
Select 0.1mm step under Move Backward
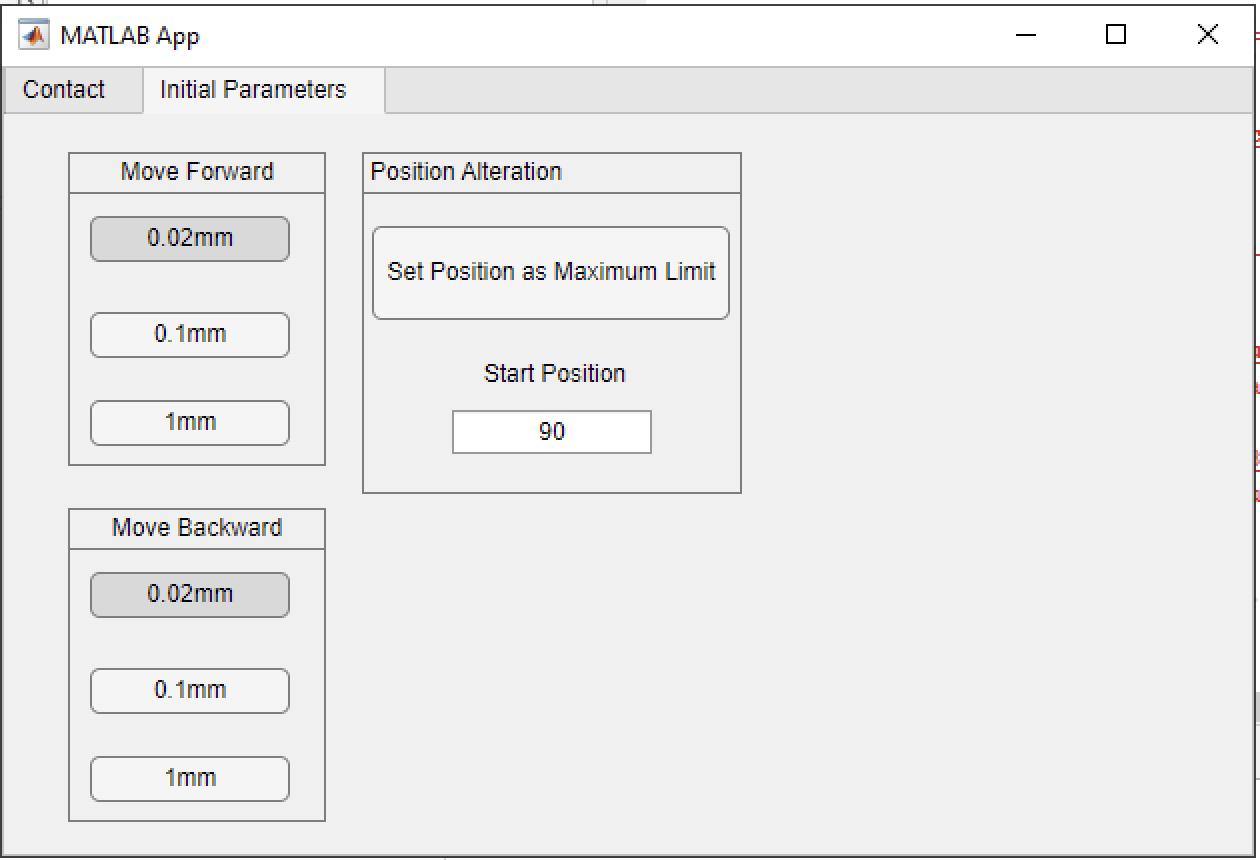pyautogui.click(x=190, y=691)
